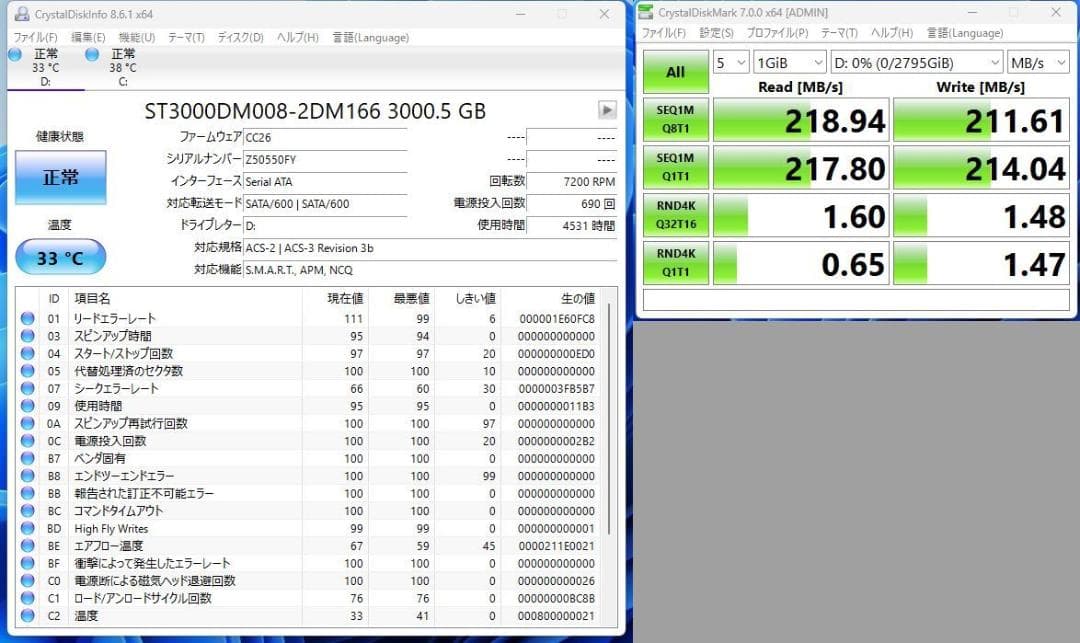This screenshot has height=643, width=1080.
Task: Click the 33 °C temperature indicator
Action: point(60,257)
